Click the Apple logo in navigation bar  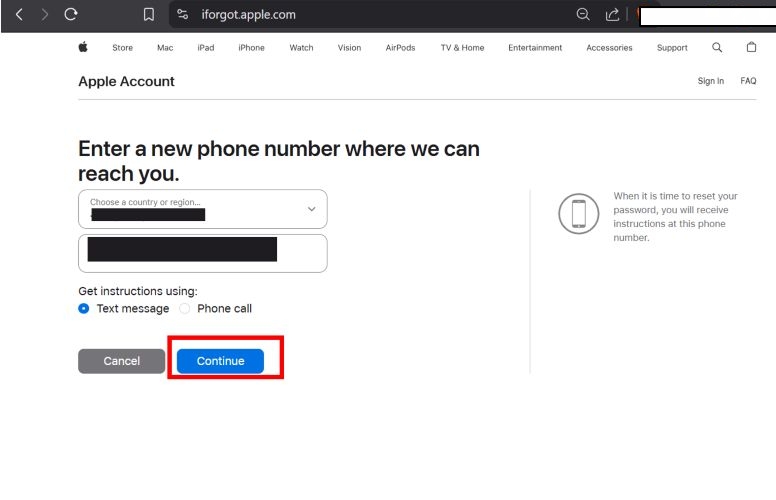pyautogui.click(x=83, y=48)
